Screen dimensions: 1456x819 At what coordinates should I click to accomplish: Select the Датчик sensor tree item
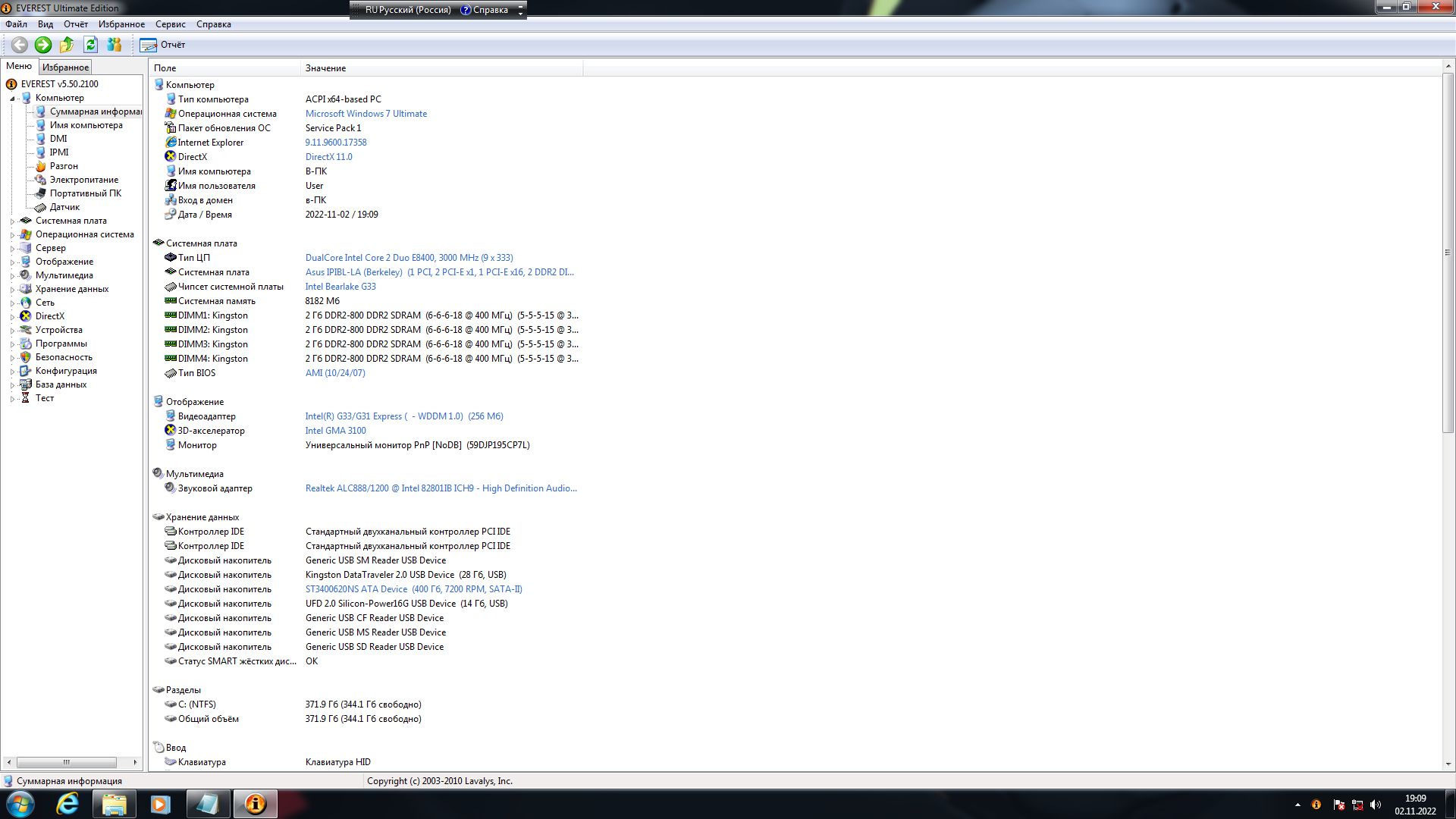point(64,207)
